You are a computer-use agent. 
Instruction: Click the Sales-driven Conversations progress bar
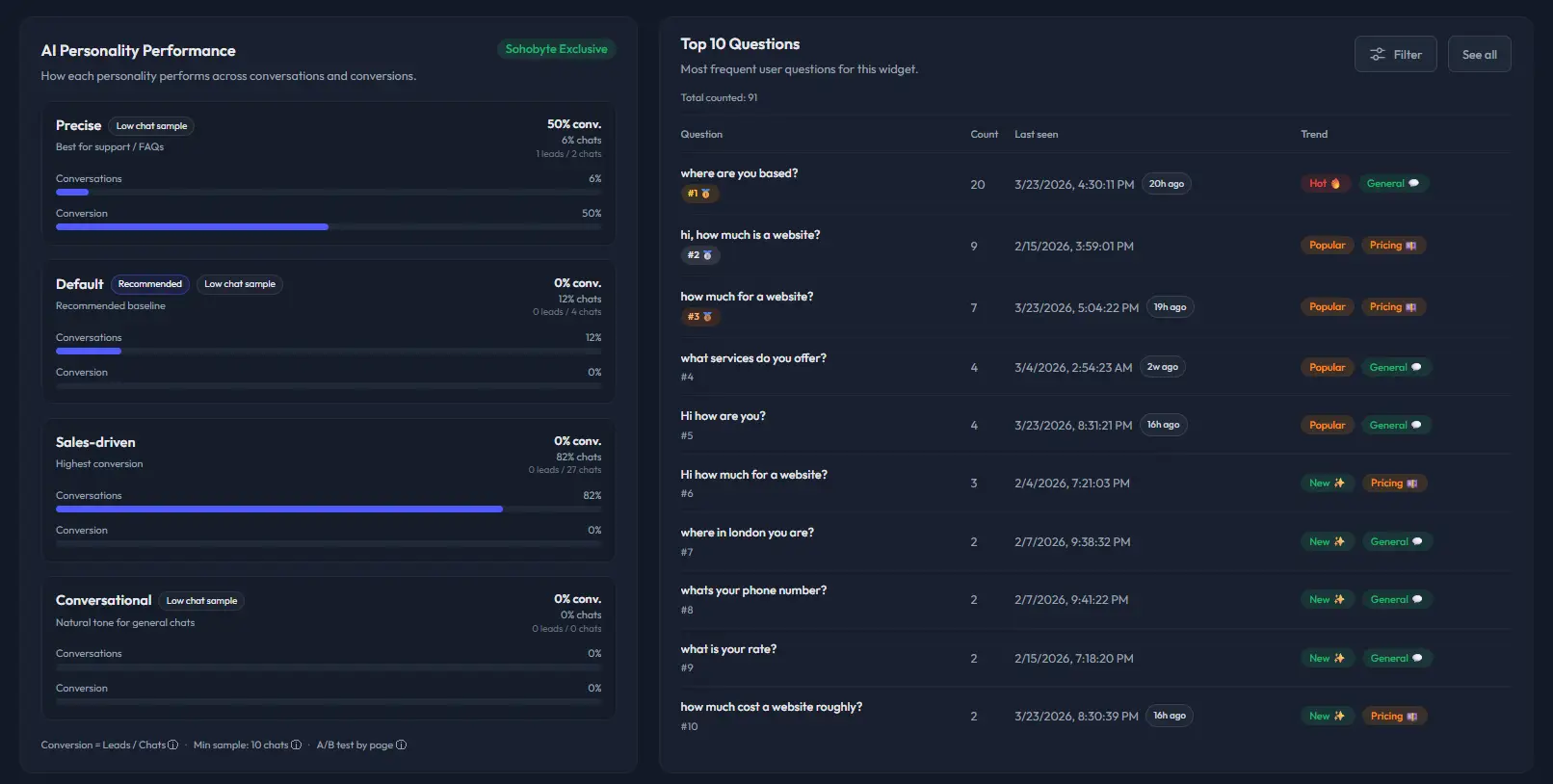(x=329, y=510)
